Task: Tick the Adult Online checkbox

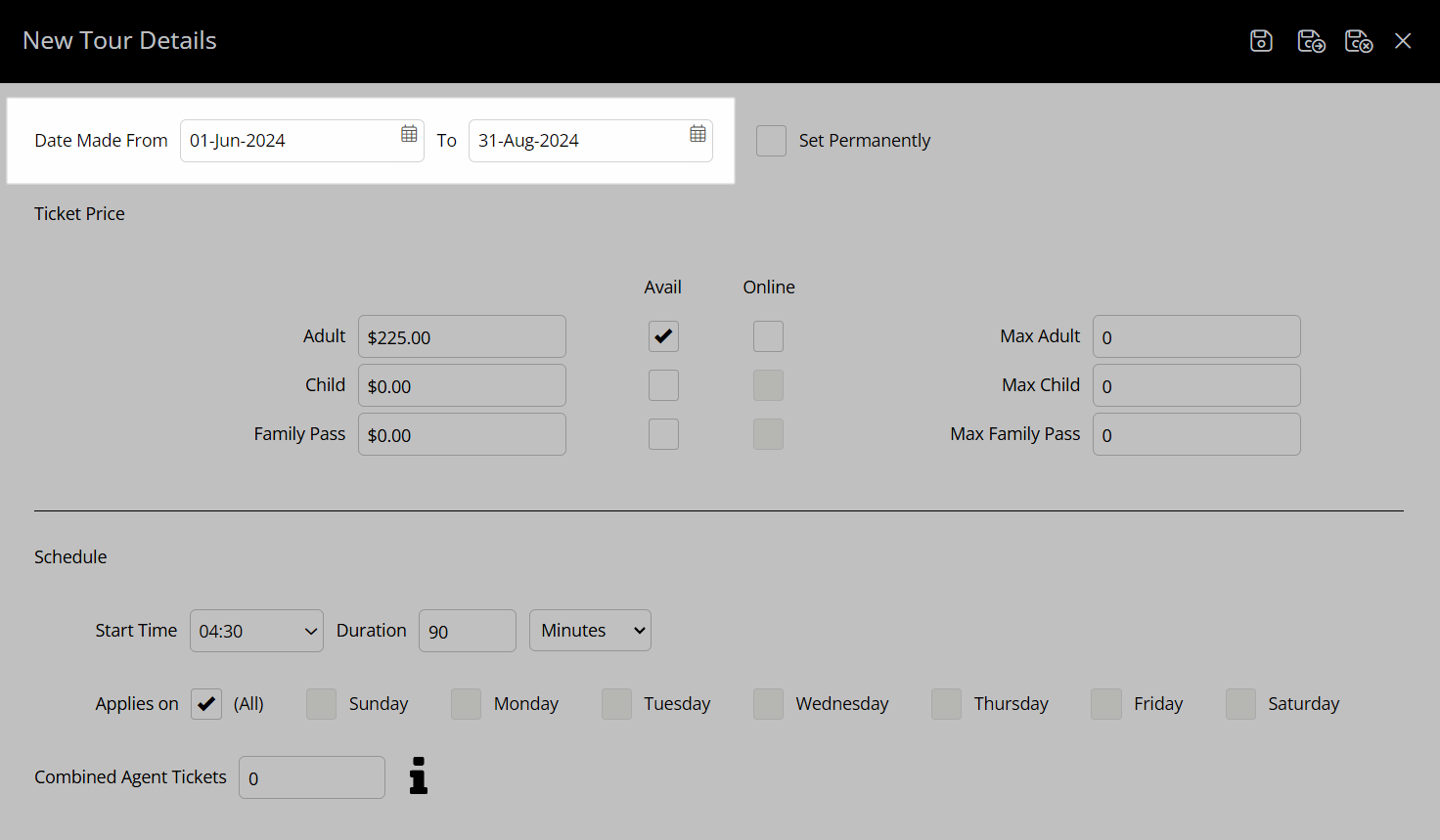Action: pyautogui.click(x=768, y=336)
